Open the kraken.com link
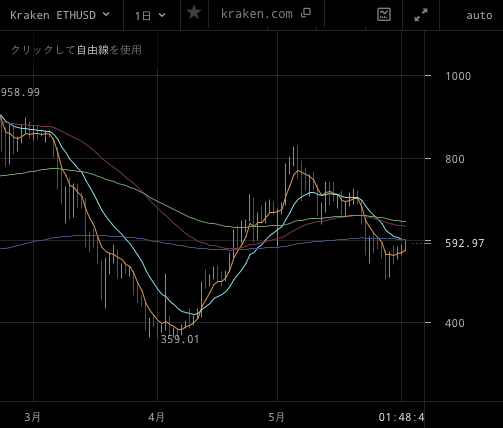 [x=257, y=14]
